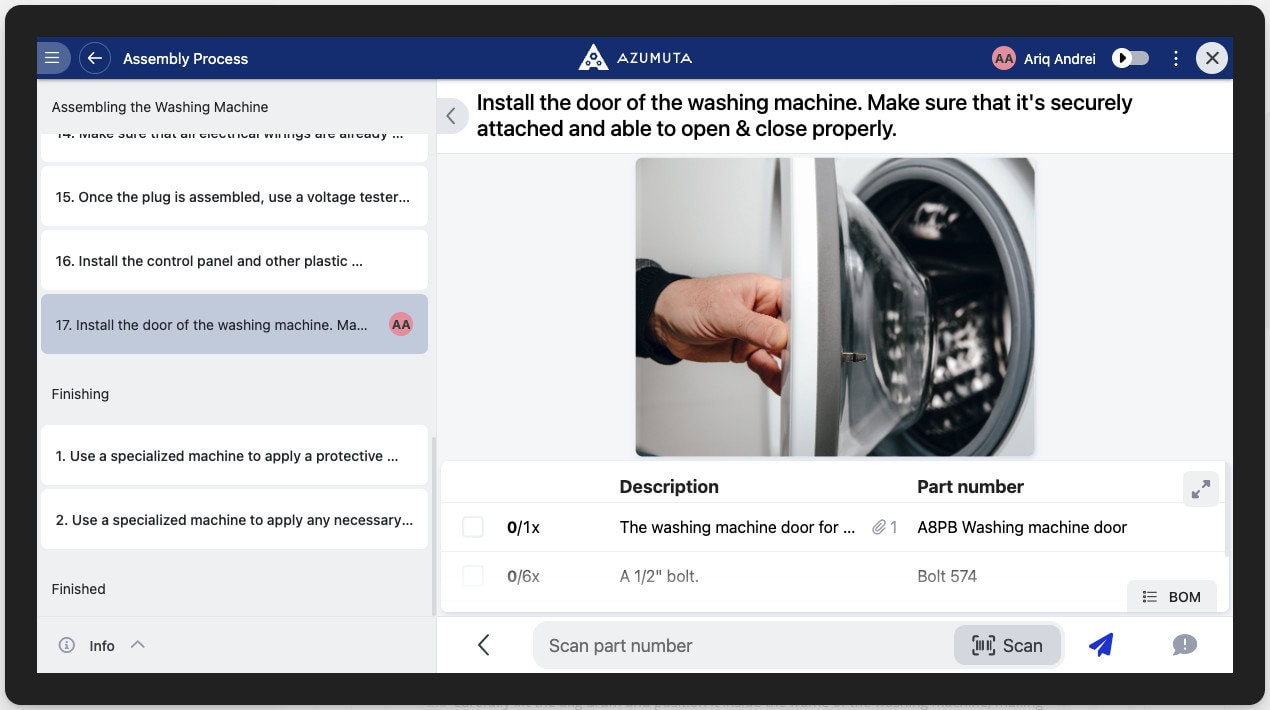Open the three-dot options menu
1270x710 pixels.
(1176, 58)
